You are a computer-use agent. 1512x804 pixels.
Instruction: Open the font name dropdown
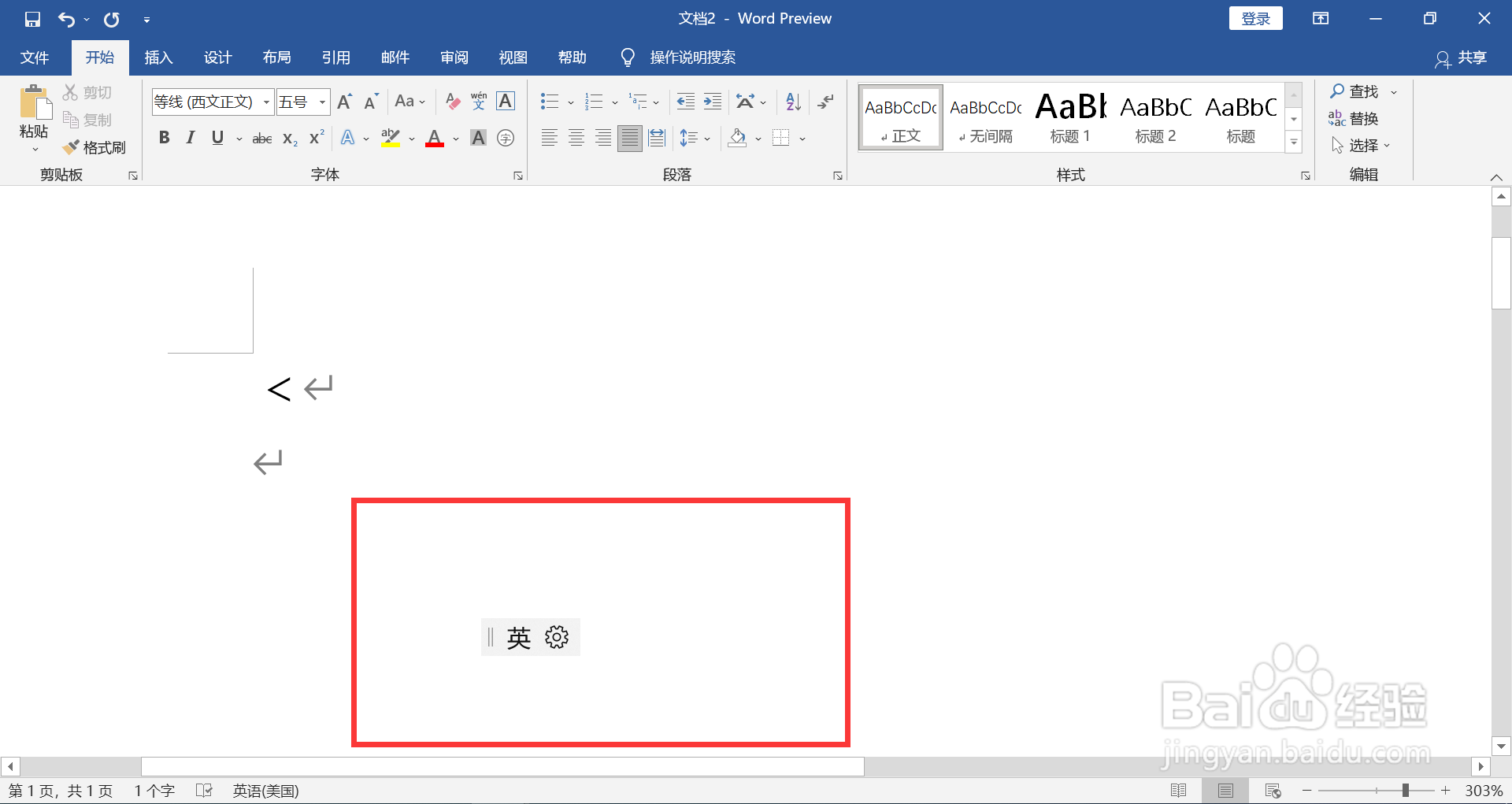[x=266, y=102]
